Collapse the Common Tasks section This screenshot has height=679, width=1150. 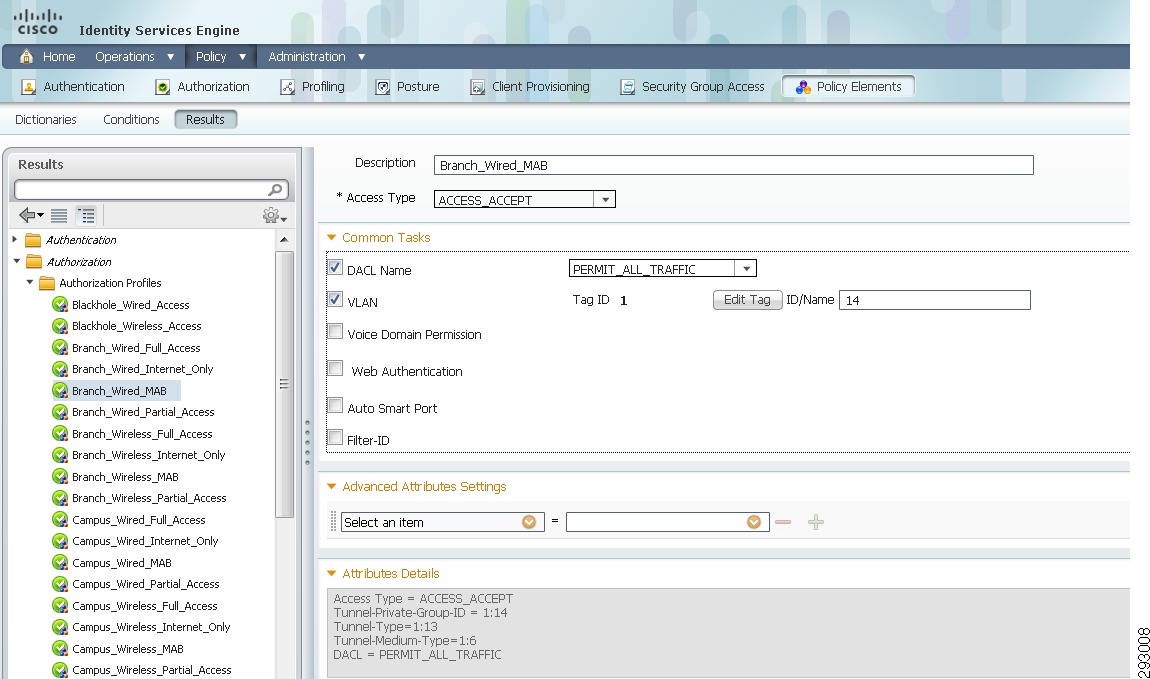tap(332, 238)
